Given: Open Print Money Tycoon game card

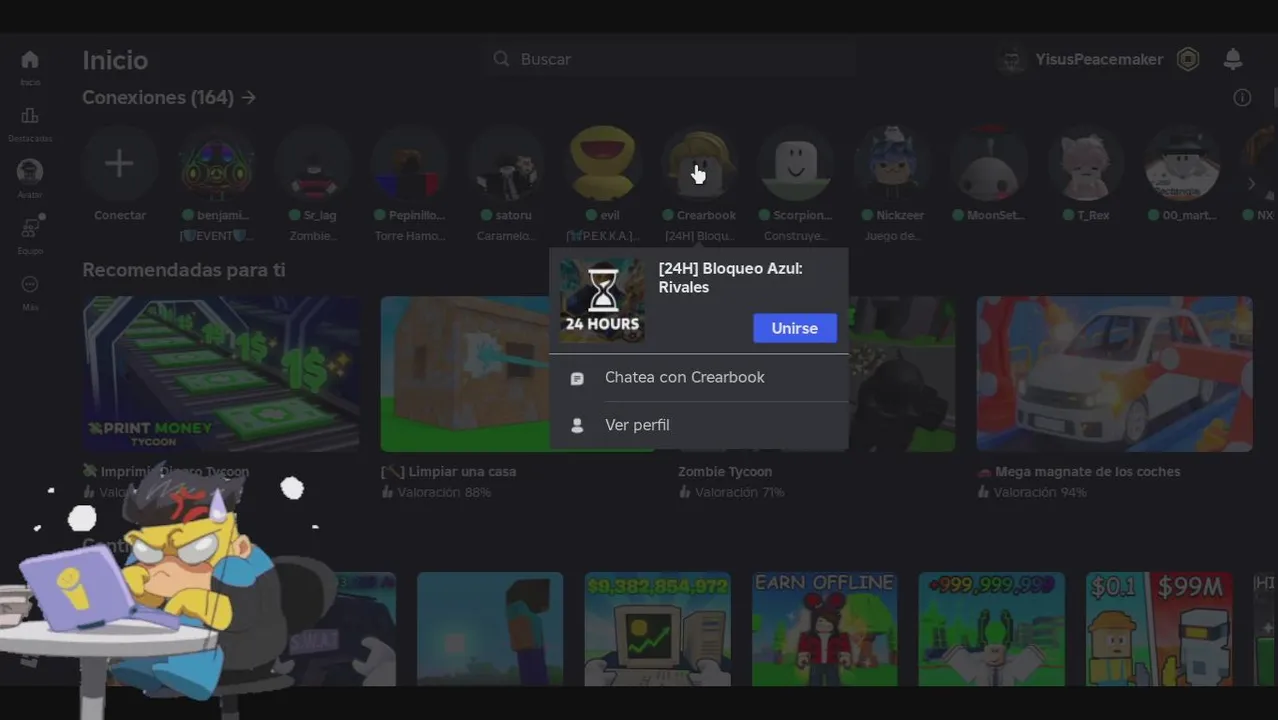Looking at the screenshot, I should [221, 374].
